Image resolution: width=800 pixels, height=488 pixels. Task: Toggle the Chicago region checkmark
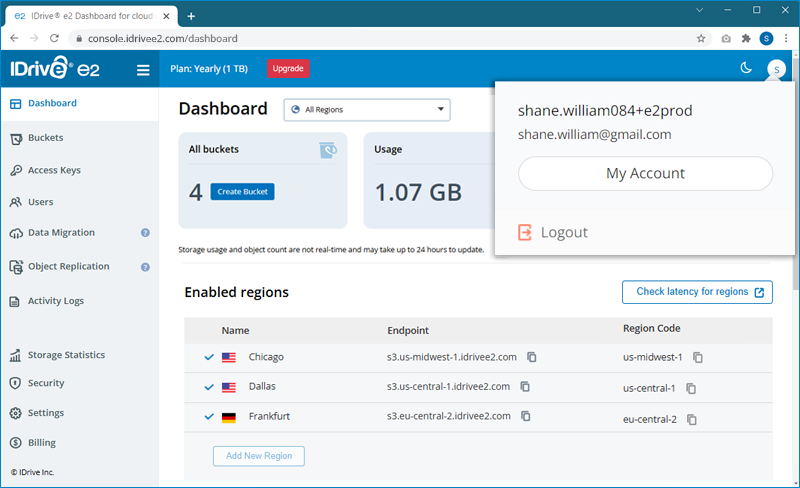[x=209, y=357]
